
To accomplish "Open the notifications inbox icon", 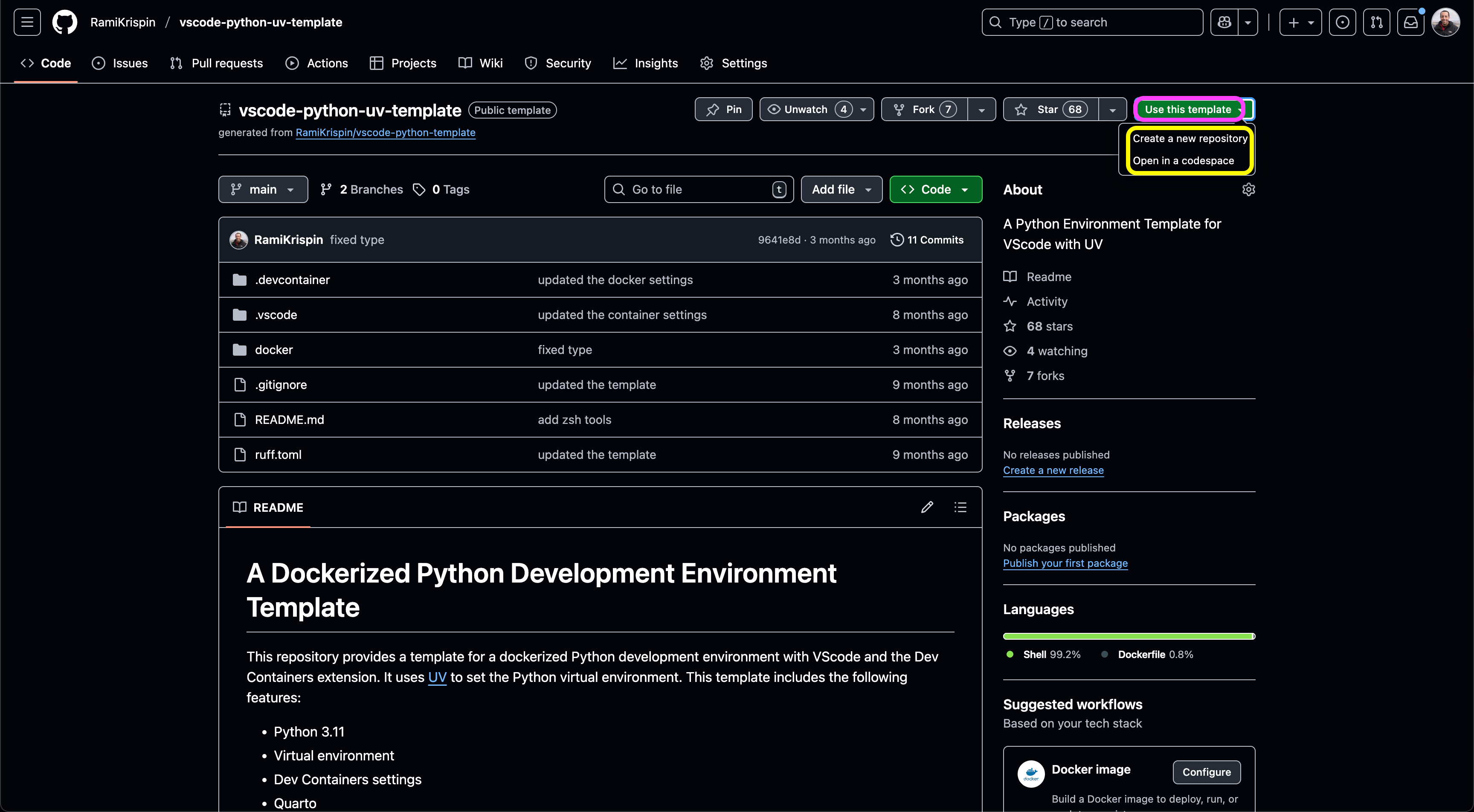I will pyautogui.click(x=1410, y=22).
